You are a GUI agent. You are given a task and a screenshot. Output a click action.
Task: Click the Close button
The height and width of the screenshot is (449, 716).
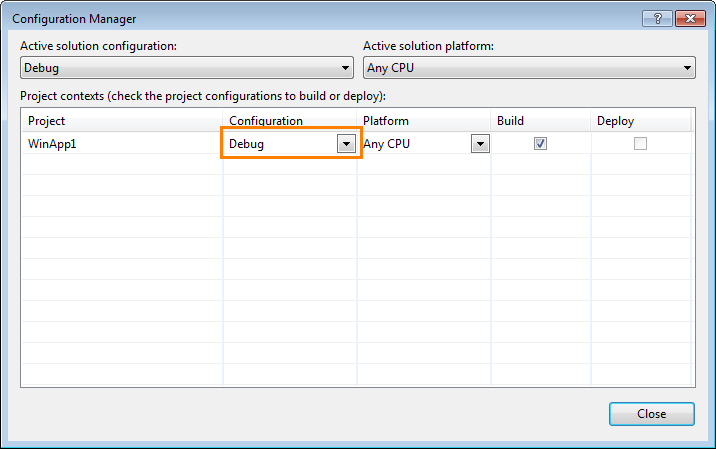click(652, 414)
